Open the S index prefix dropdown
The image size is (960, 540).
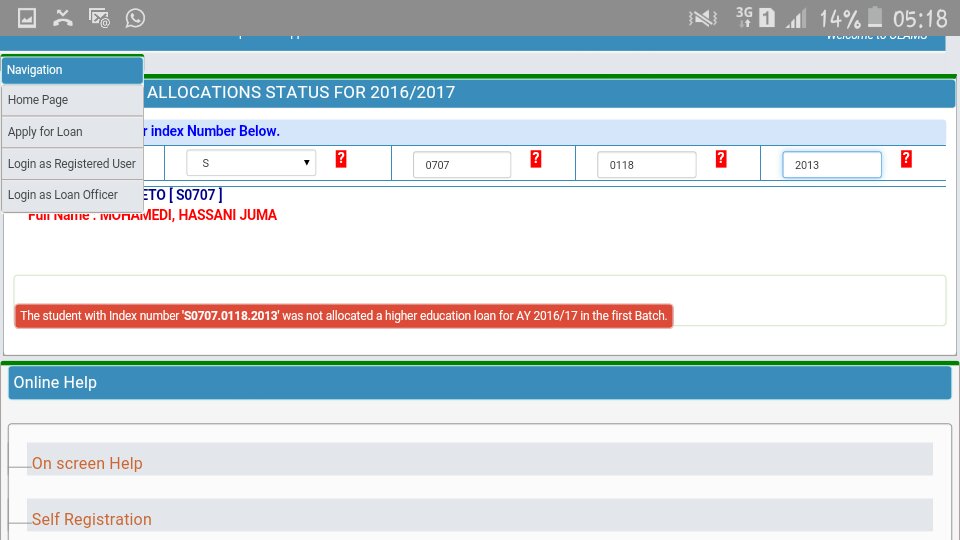click(x=251, y=163)
